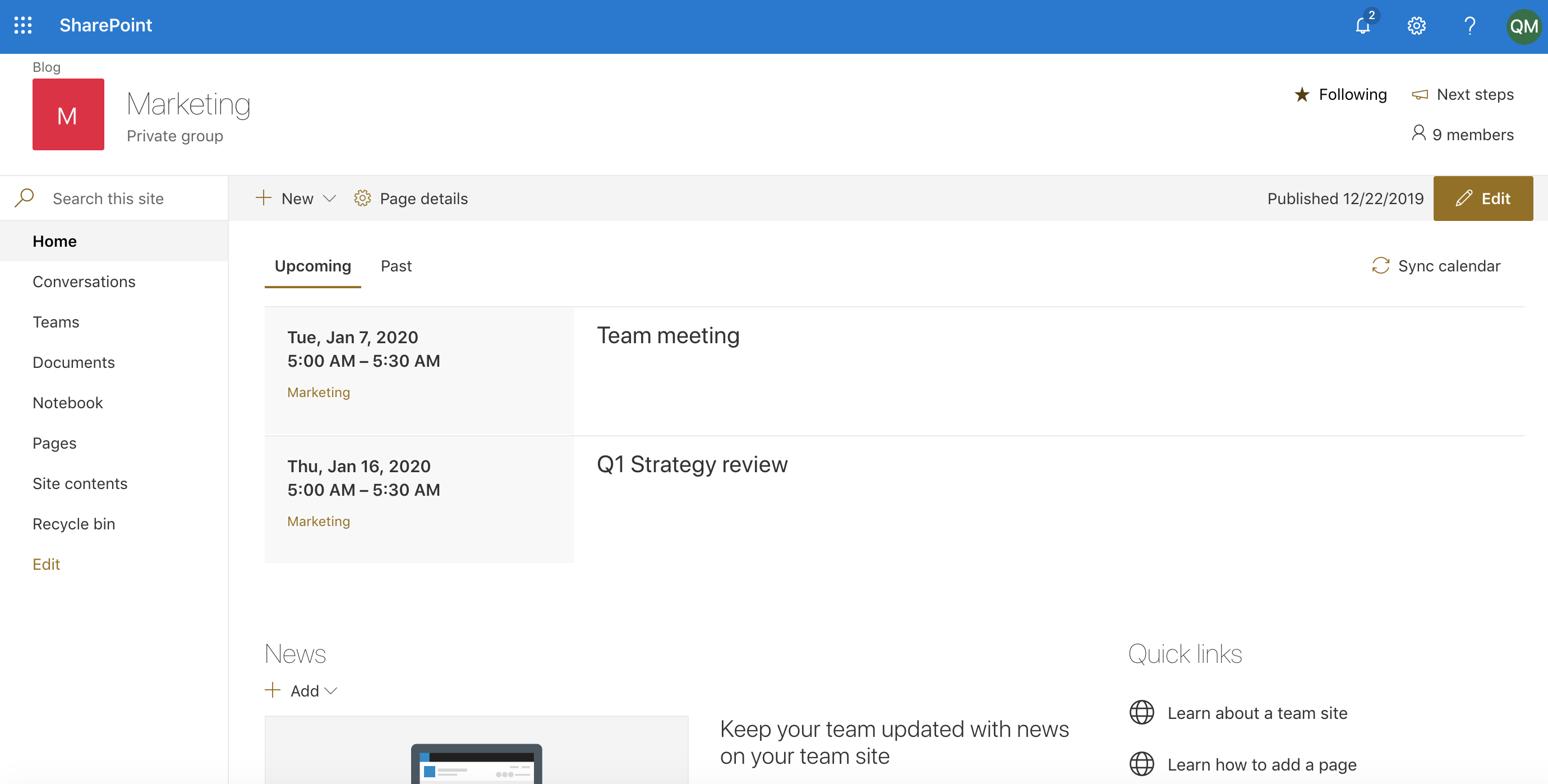Click the SharePoint brand link
The width and height of the screenshot is (1548, 784).
tap(106, 25)
